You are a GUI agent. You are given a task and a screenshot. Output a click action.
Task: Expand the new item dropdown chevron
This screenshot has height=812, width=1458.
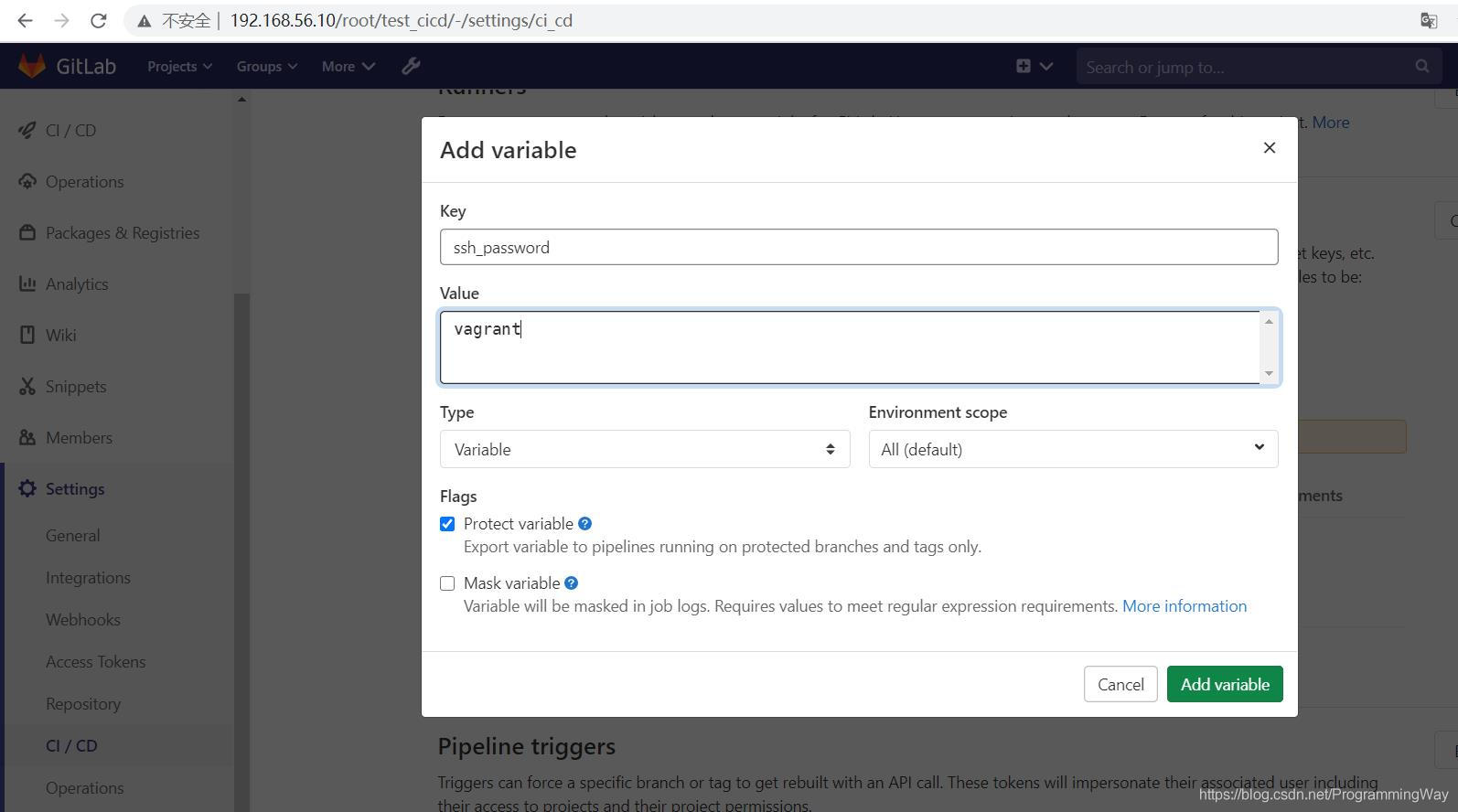1046,66
